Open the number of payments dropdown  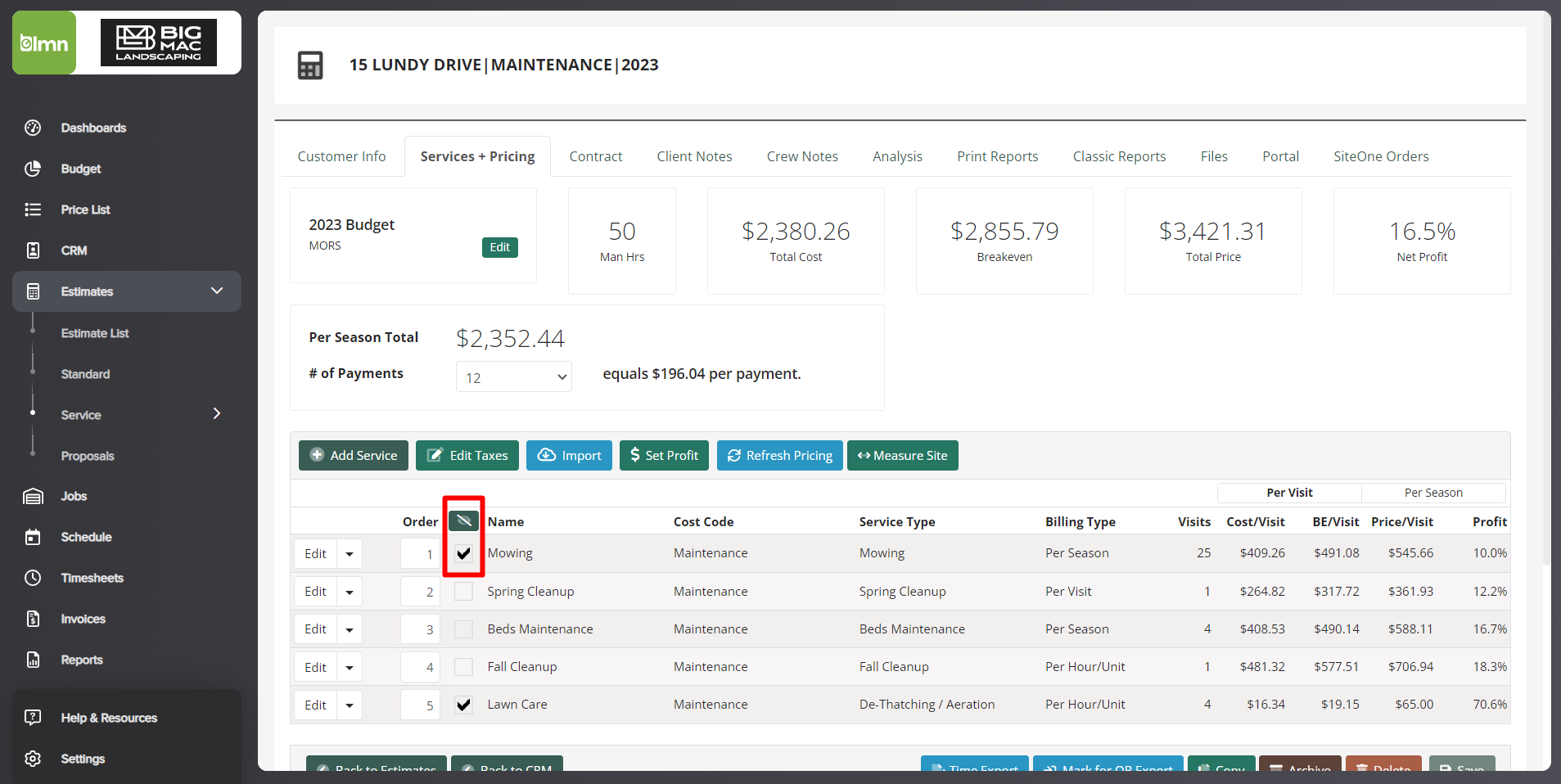[x=514, y=377]
